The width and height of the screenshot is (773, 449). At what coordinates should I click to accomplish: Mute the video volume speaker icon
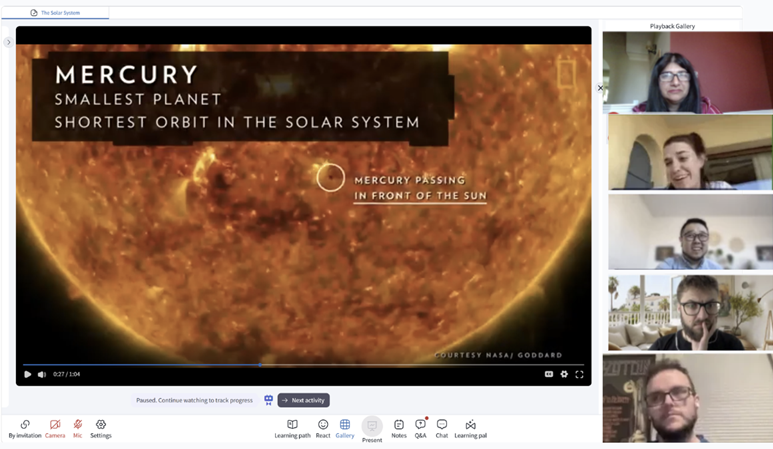pos(42,374)
